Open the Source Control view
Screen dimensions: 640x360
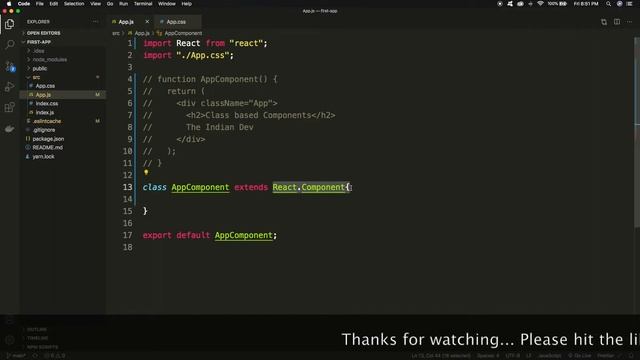click(9, 66)
